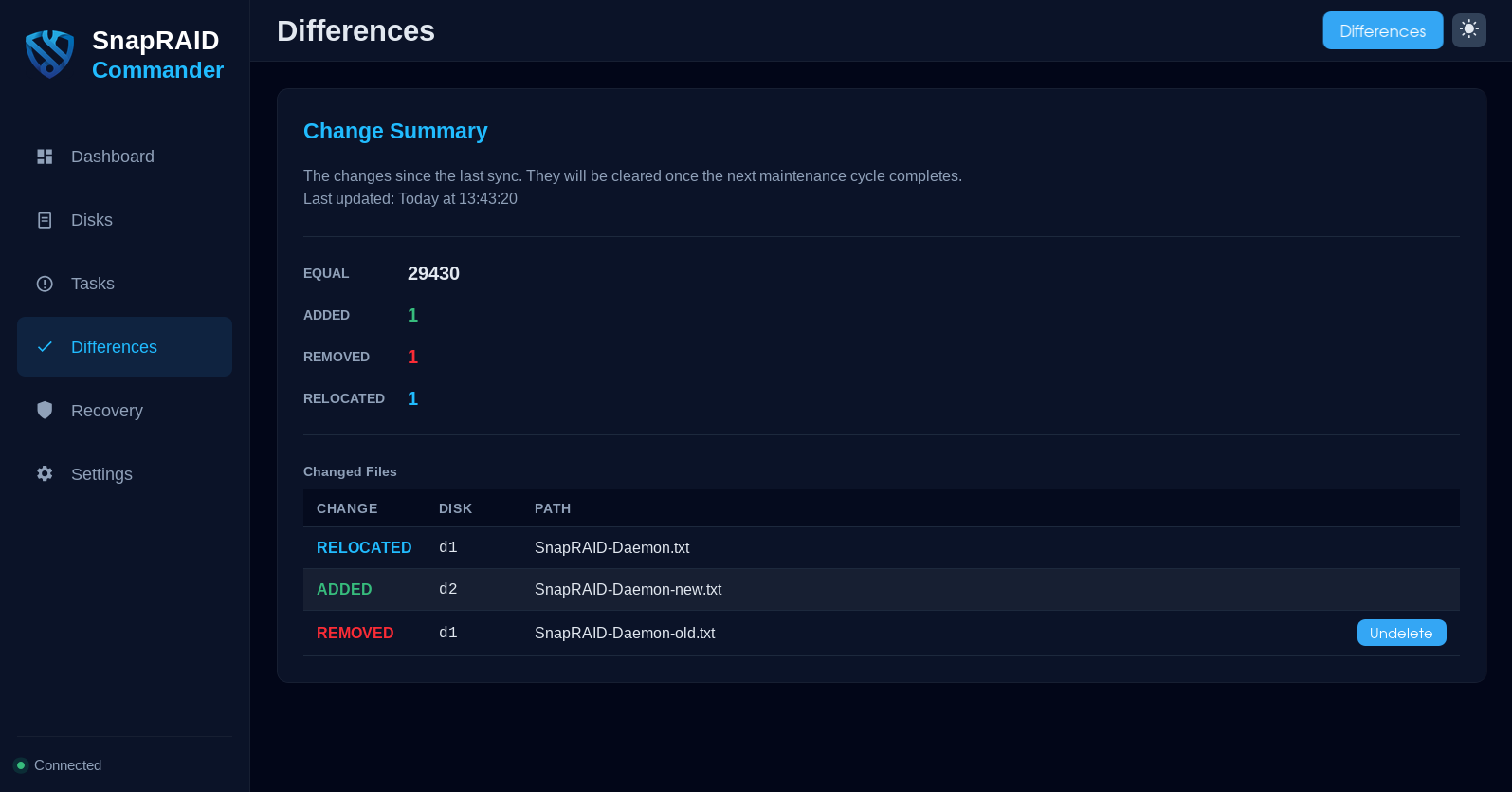Click the green Connected status indicator
This screenshot has width=1512, height=792.
point(21,765)
